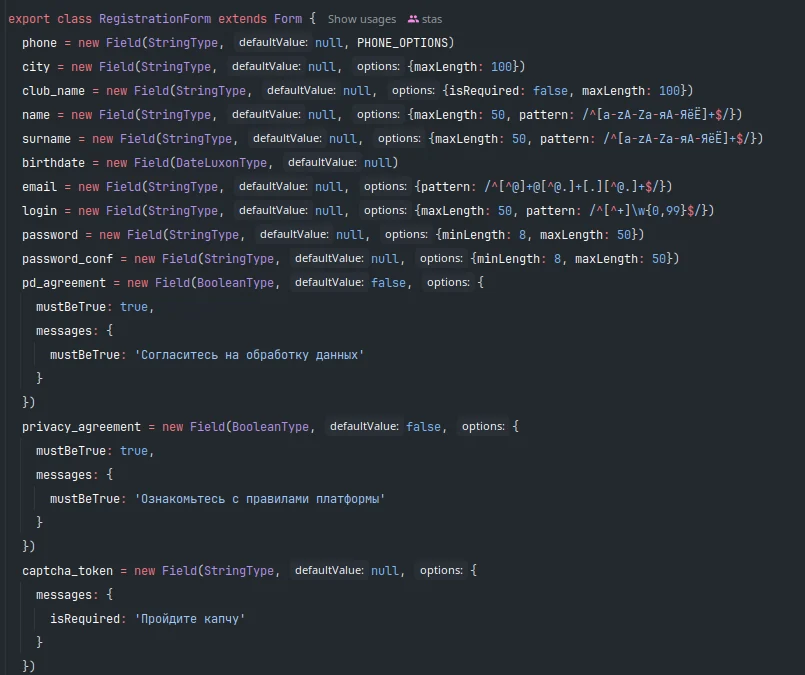Click the string 'Пройдите капчу'
The image size is (805, 675).
point(190,619)
